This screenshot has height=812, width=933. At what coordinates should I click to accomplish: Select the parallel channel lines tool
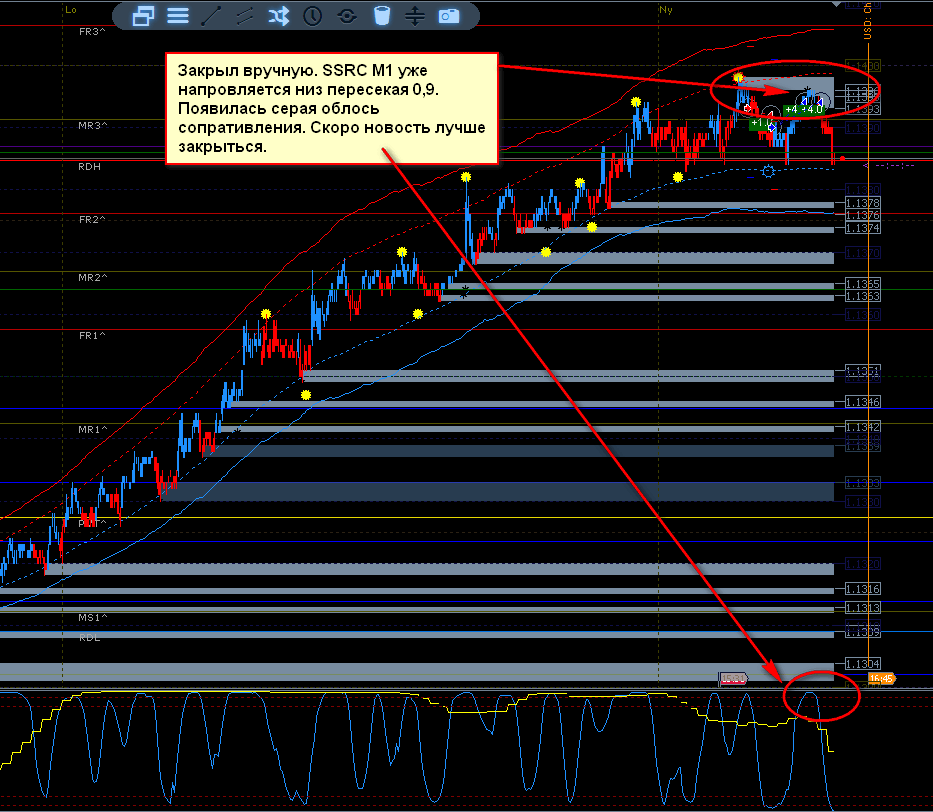(245, 16)
